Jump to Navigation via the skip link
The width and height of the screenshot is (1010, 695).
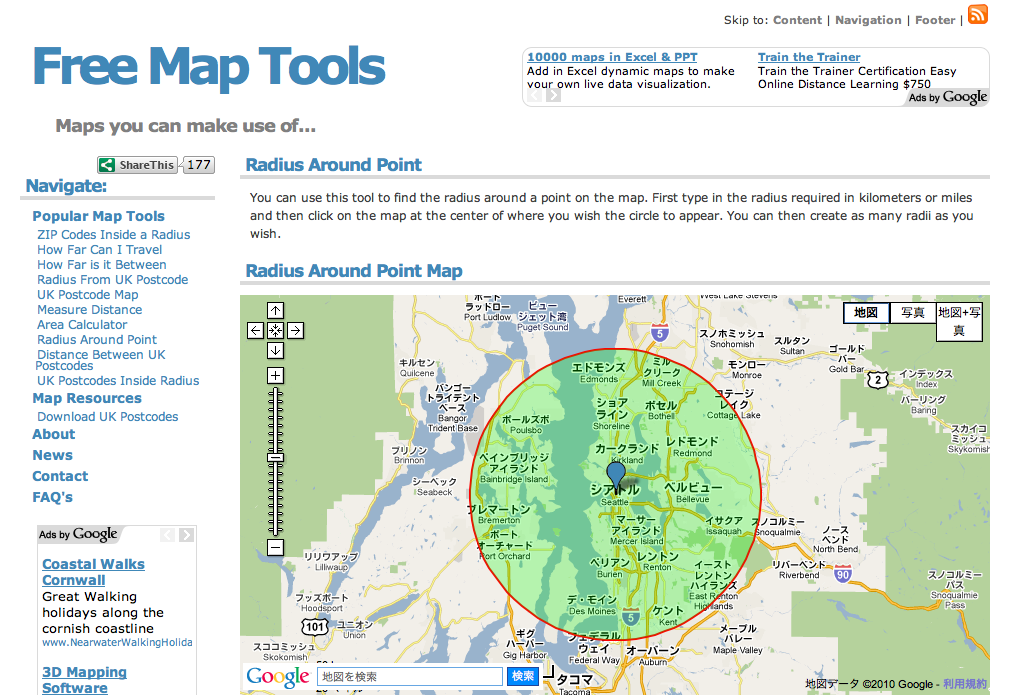point(868,19)
